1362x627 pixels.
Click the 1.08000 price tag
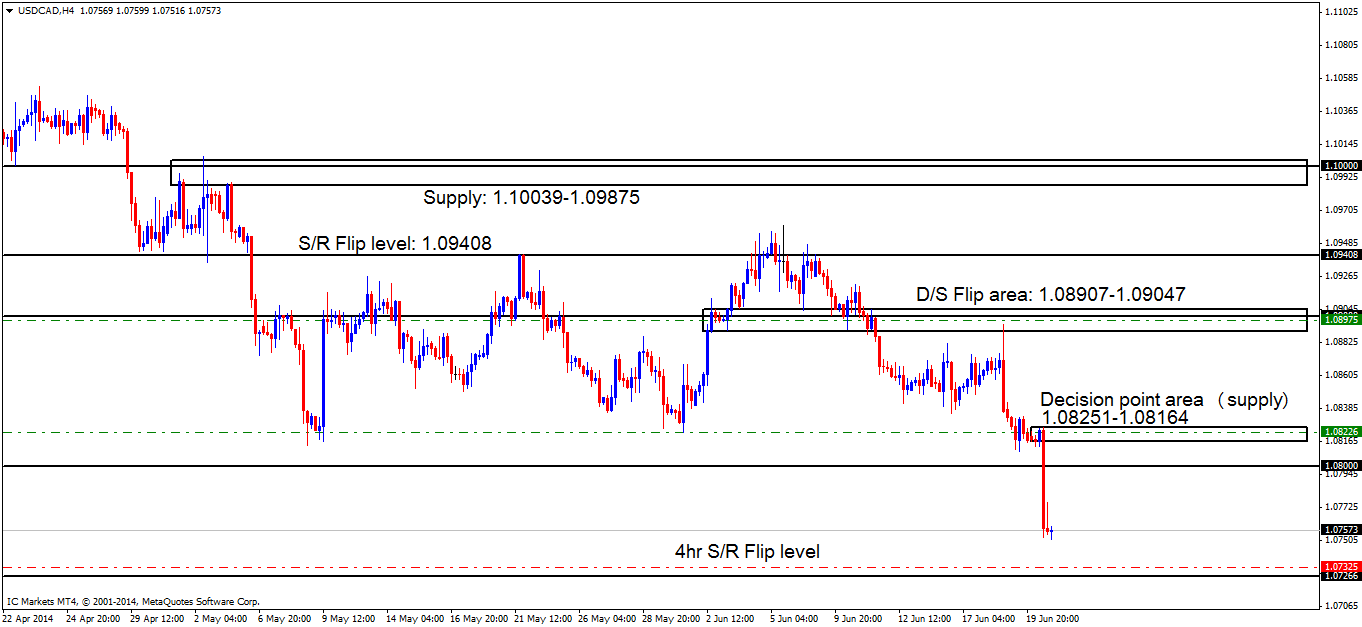point(1339,466)
